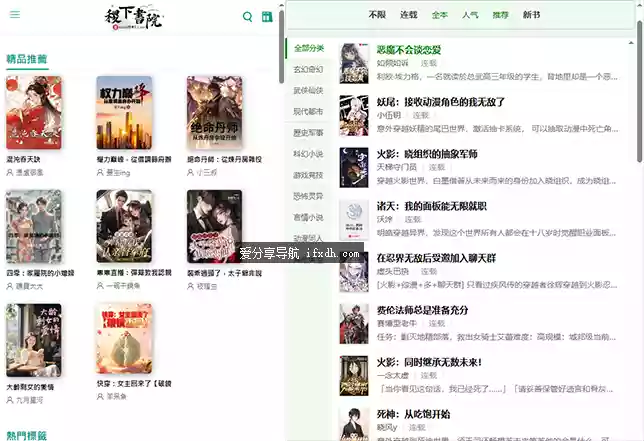Open book title 火影：晓组织的抽象军师
The width and height of the screenshot is (644, 441).
(427, 154)
